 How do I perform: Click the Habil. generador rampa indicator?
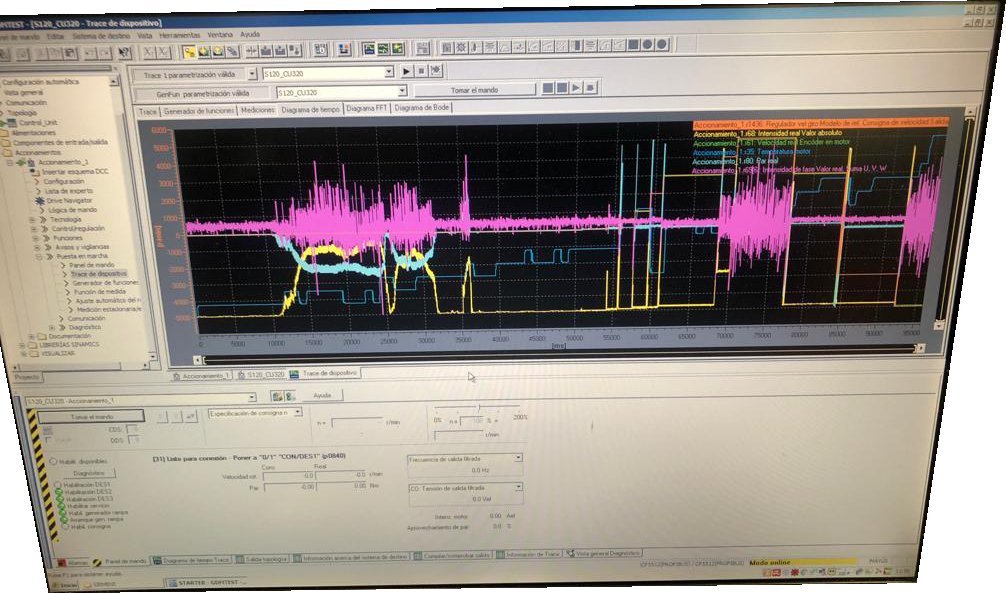pyautogui.click(x=62, y=513)
